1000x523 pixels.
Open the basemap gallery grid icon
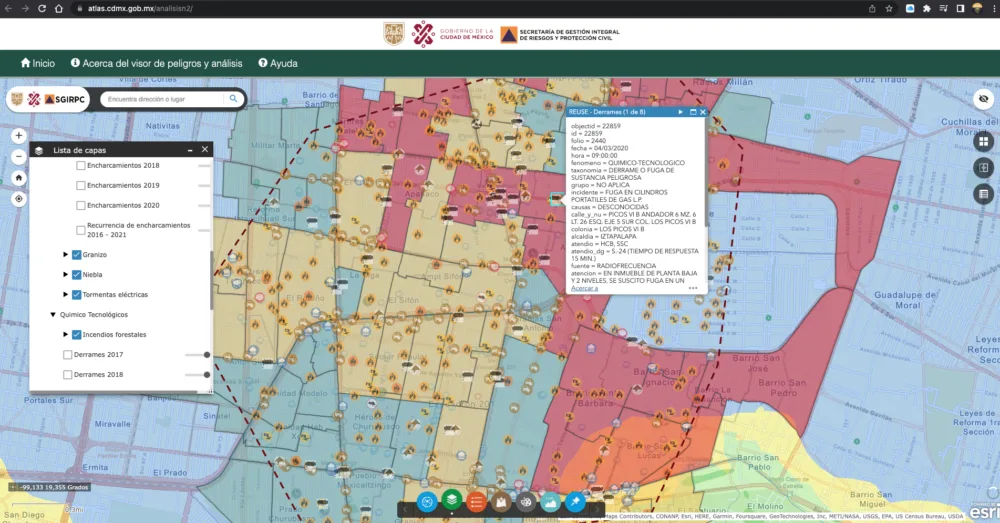tap(983, 142)
